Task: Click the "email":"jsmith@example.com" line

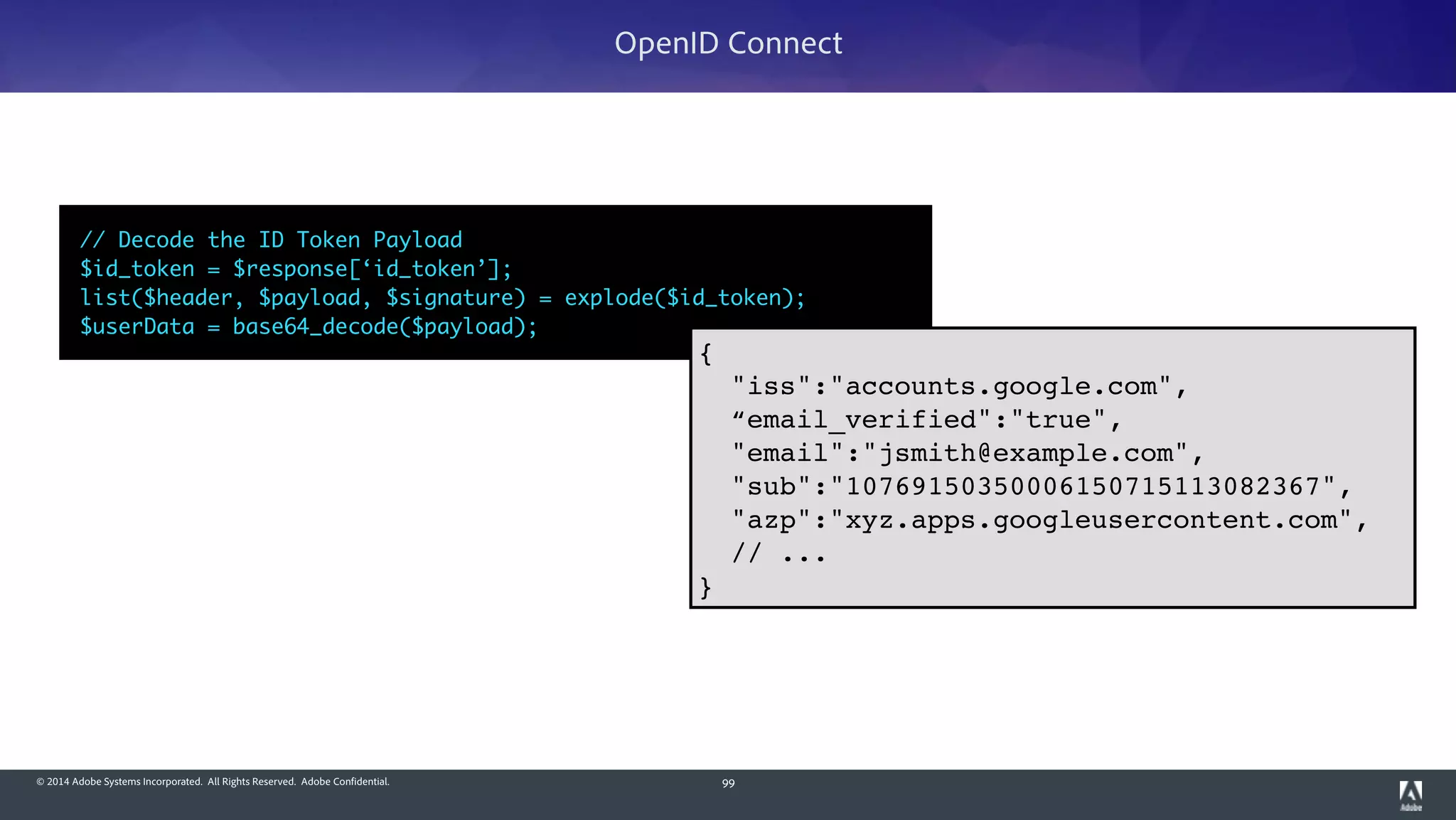Action: click(968, 454)
